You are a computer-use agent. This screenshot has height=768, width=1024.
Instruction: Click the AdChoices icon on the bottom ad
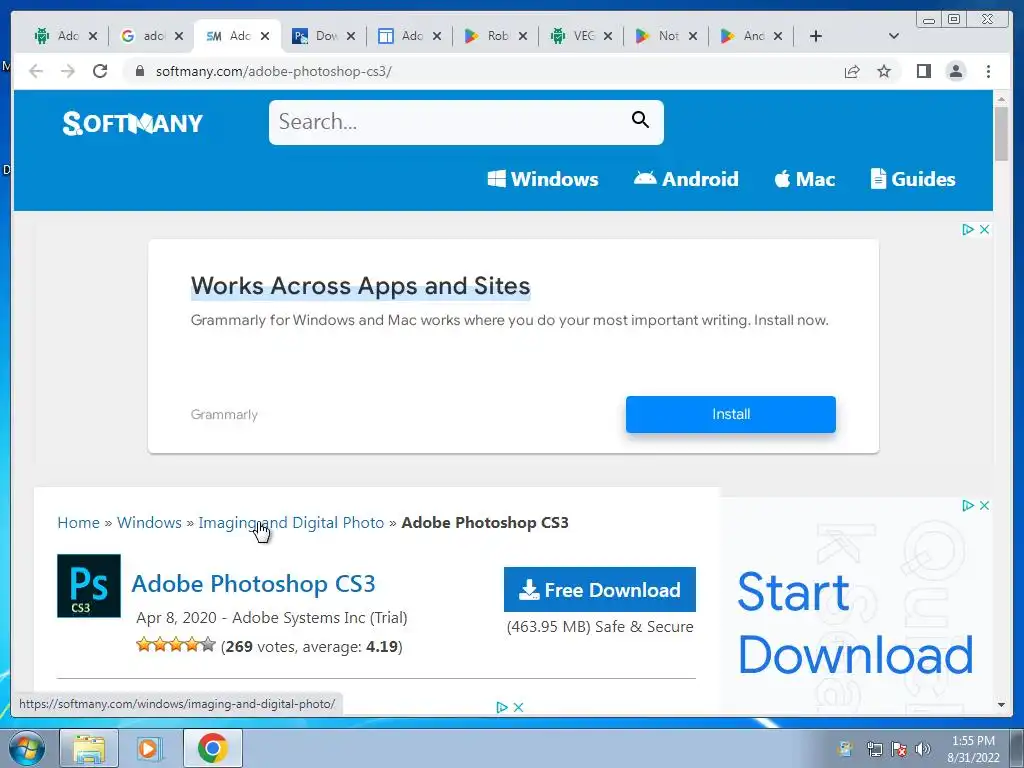502,707
